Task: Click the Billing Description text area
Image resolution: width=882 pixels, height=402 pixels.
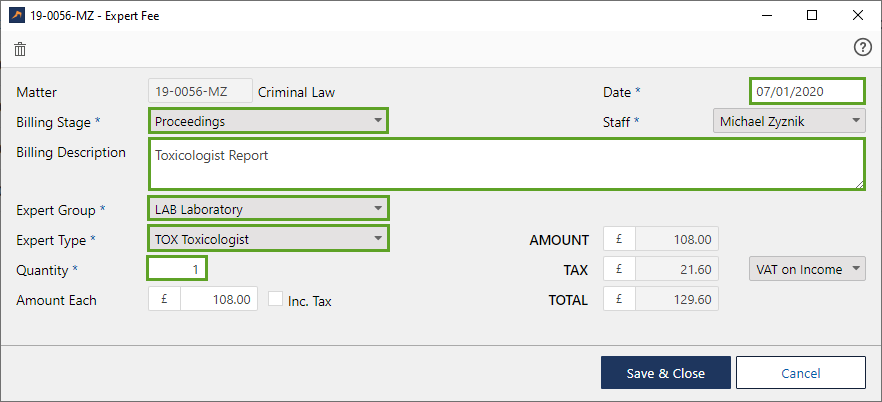Action: coord(506,164)
